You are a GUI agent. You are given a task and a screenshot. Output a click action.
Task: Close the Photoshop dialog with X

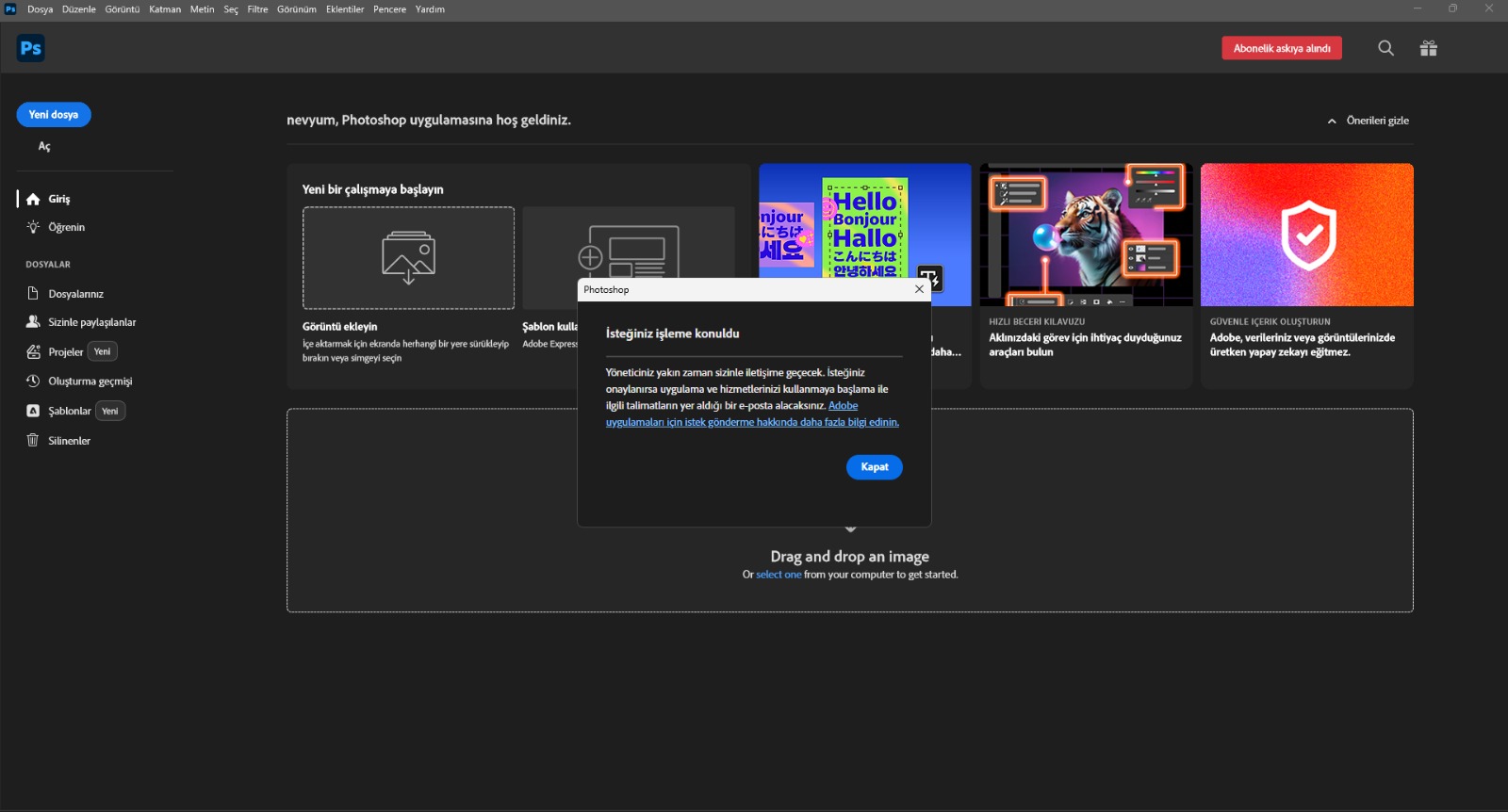(x=919, y=289)
